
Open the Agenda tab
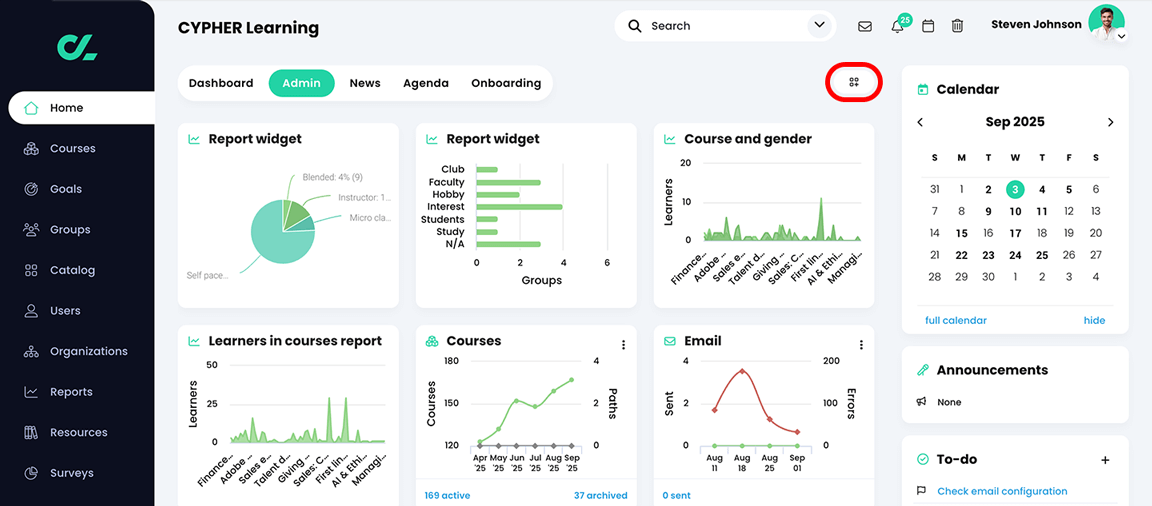coord(425,83)
